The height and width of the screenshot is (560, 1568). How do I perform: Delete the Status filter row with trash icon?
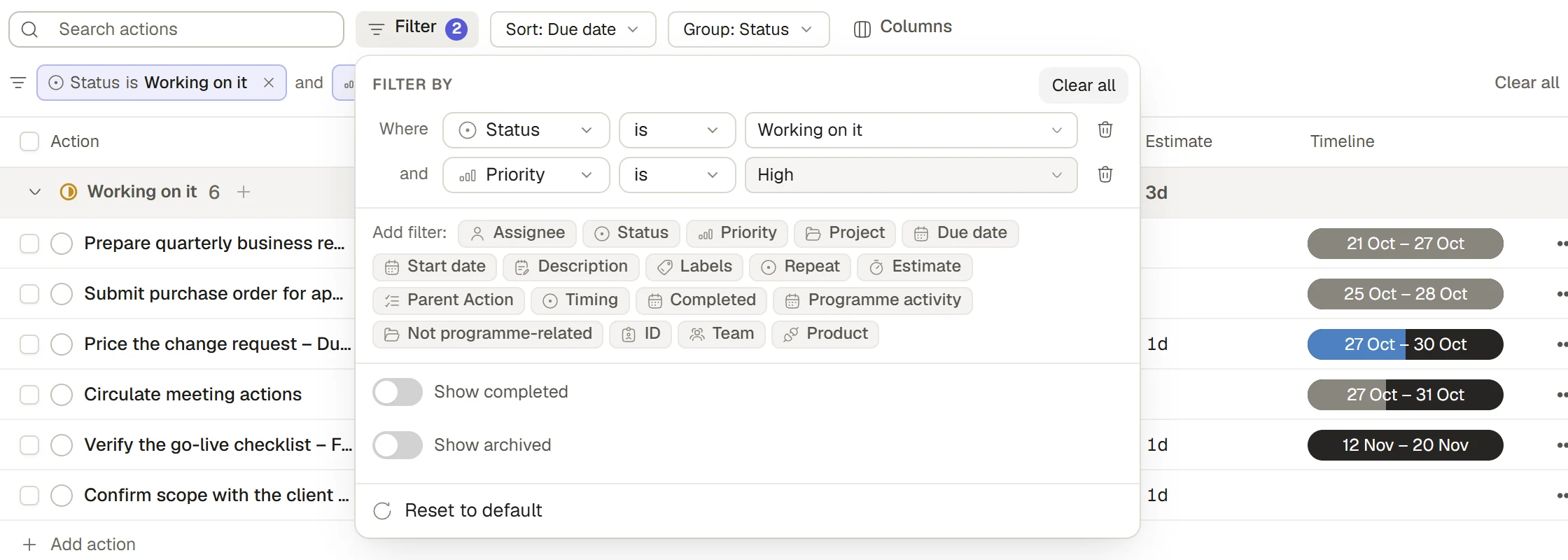(x=1105, y=129)
